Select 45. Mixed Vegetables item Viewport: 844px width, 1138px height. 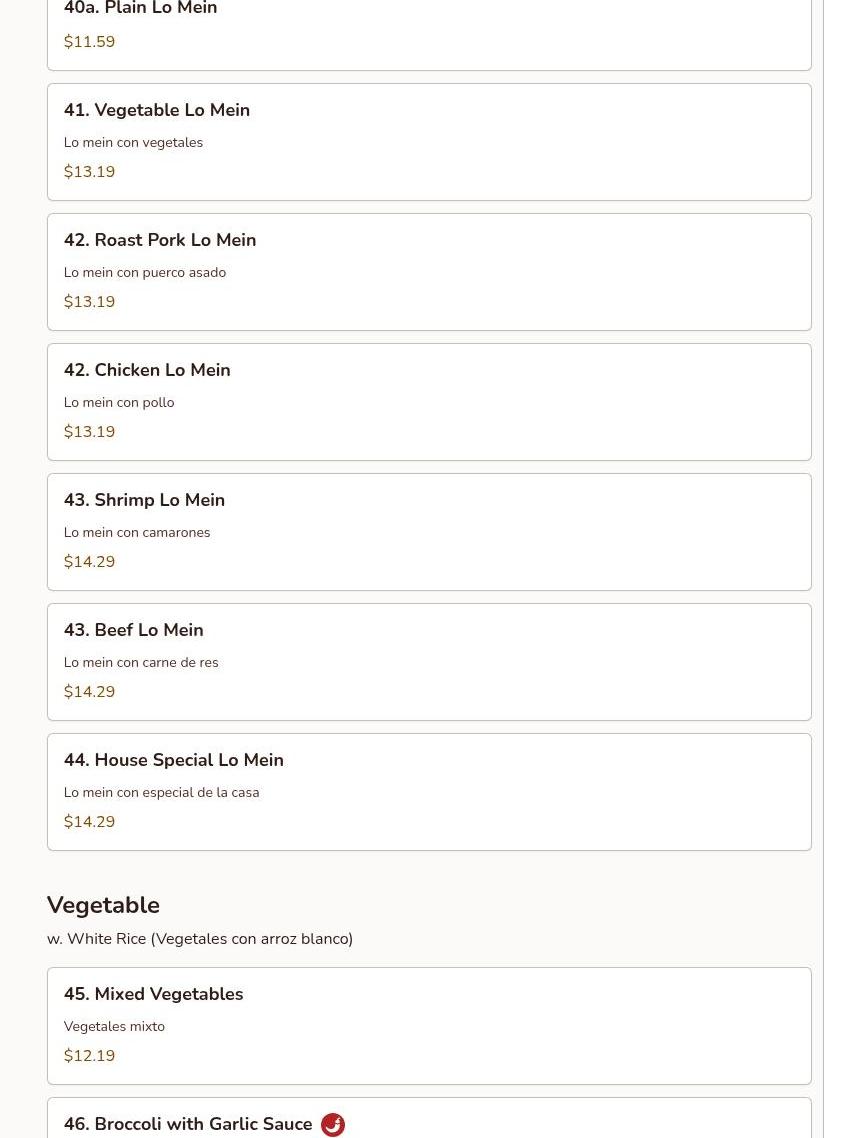click(429, 1026)
